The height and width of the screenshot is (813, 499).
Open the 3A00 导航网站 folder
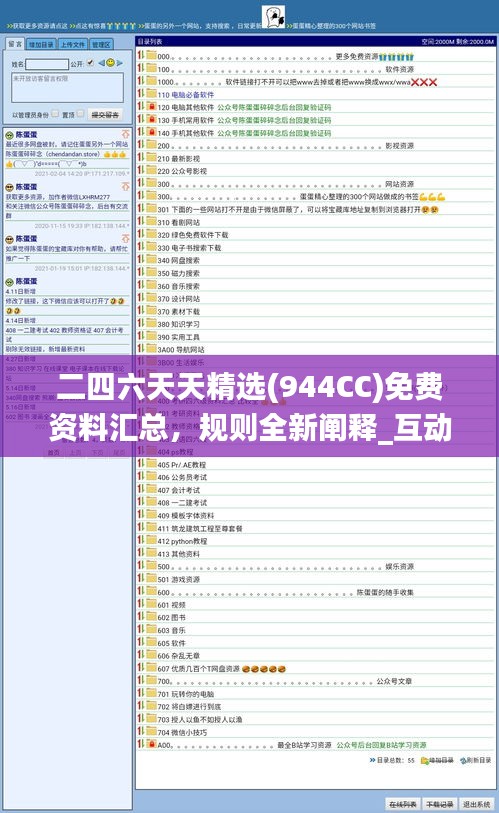[181, 349]
